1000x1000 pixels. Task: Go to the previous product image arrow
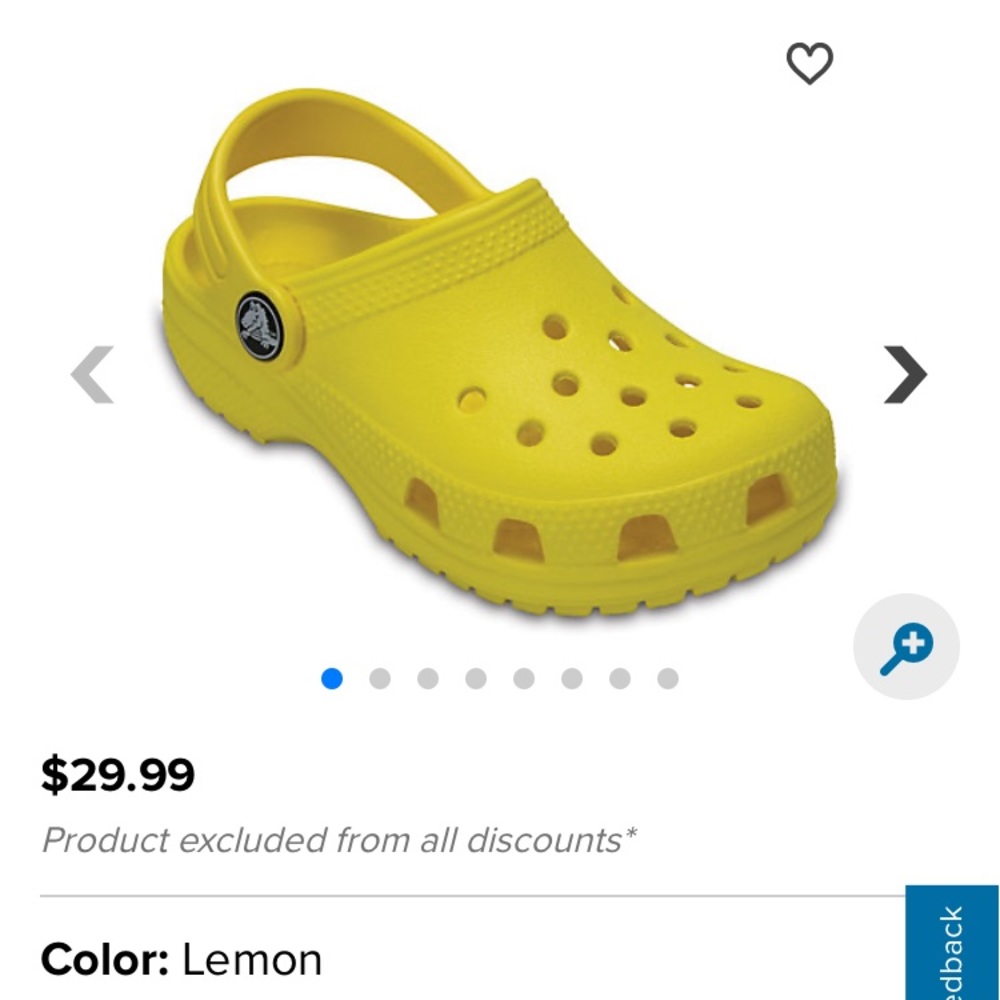click(x=92, y=374)
